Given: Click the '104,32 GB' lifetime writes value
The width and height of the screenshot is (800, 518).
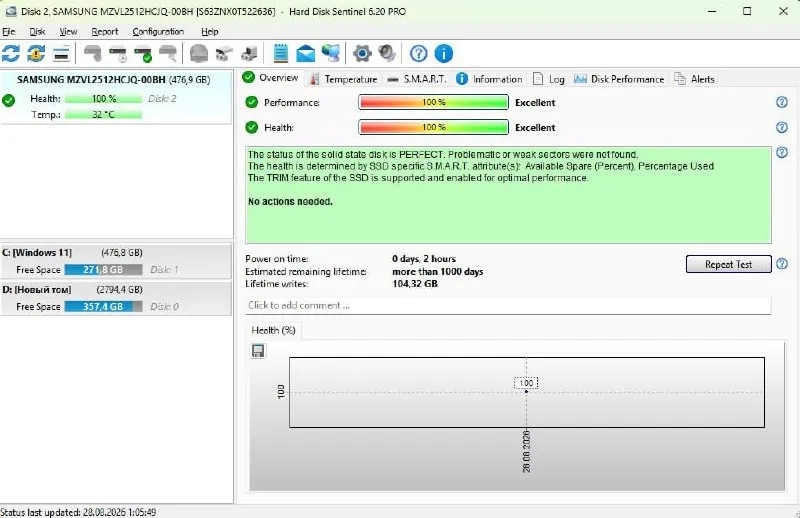Looking at the screenshot, I should 415,284.
